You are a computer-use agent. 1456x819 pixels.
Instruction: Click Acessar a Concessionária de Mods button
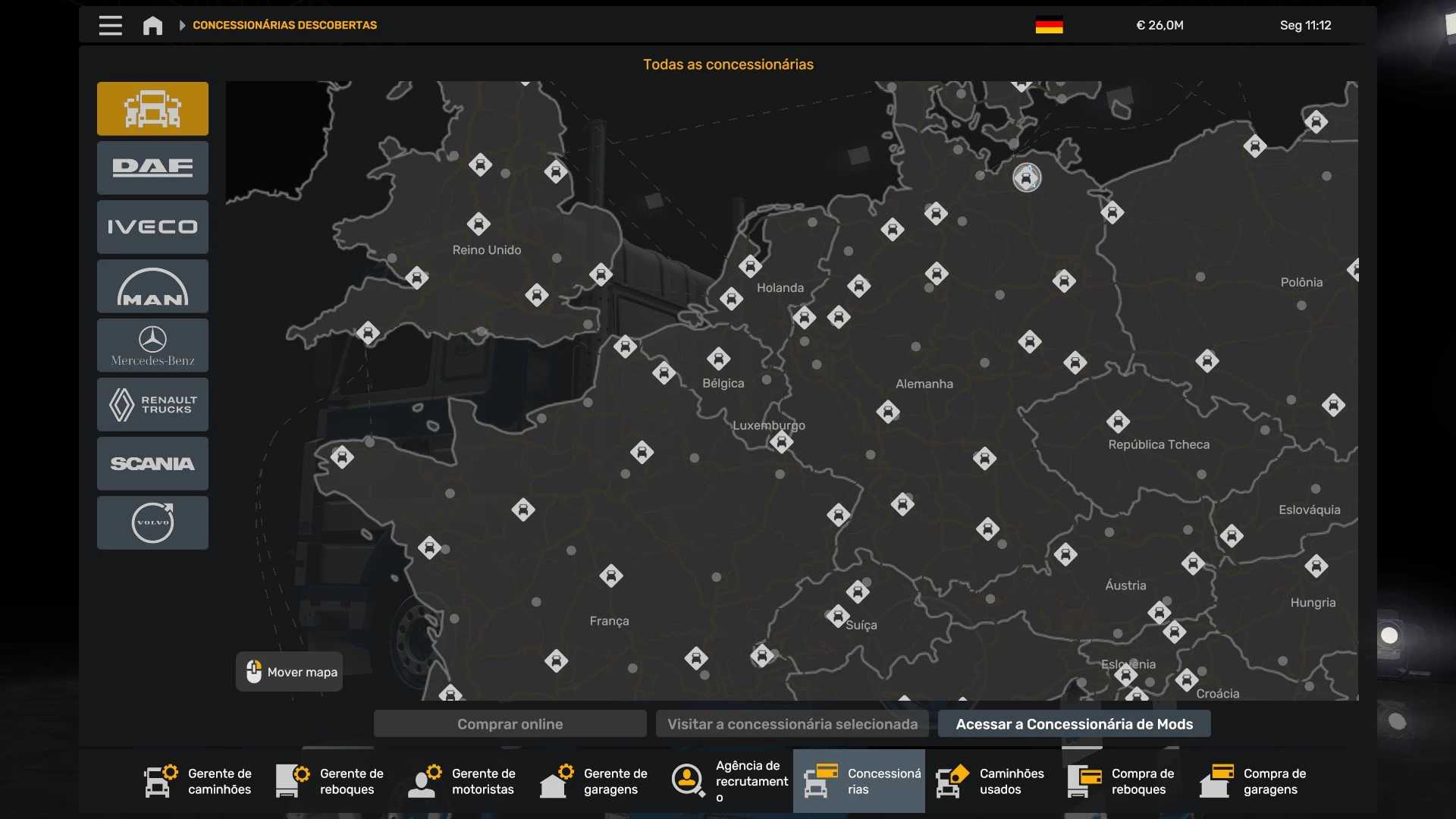(x=1074, y=724)
